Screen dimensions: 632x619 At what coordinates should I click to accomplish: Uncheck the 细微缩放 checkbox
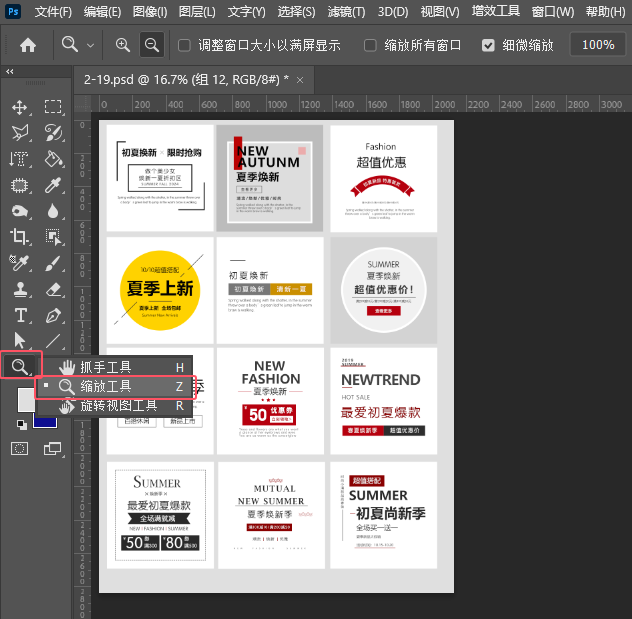[488, 46]
